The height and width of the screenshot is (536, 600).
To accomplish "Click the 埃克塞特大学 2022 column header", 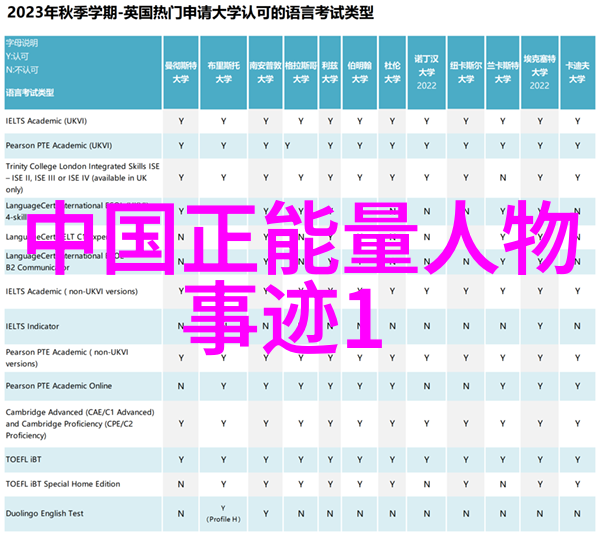I will 540,73.
